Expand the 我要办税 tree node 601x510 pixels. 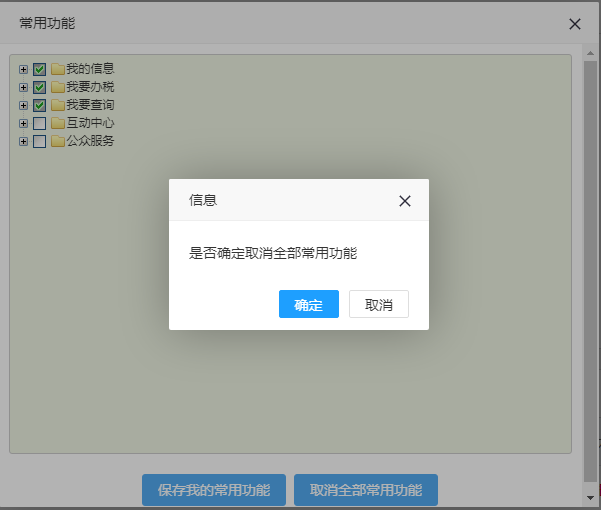23,87
